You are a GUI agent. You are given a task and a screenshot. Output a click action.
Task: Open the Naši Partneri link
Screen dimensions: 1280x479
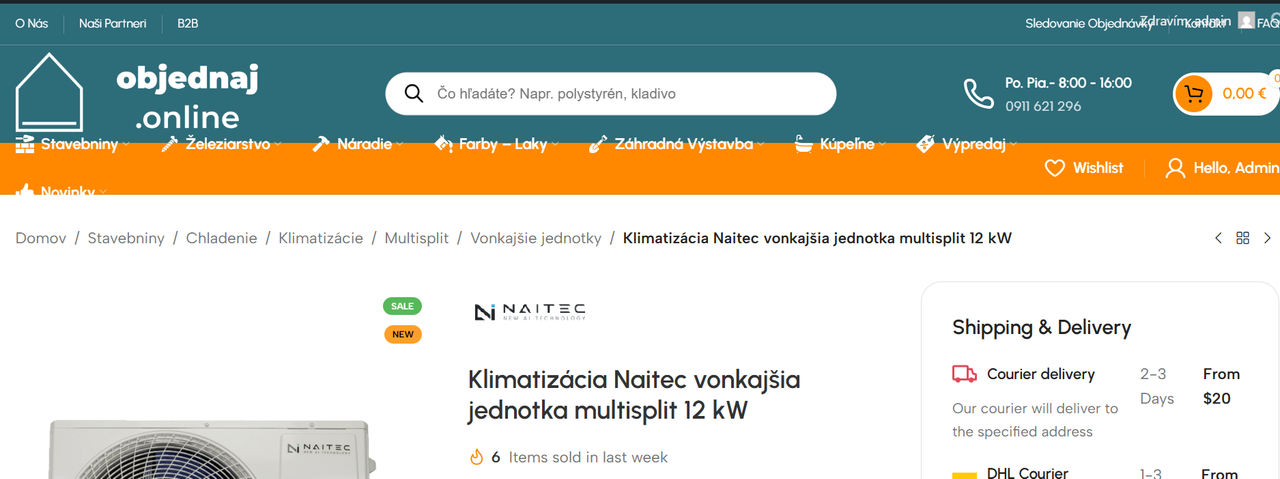pyautogui.click(x=113, y=23)
